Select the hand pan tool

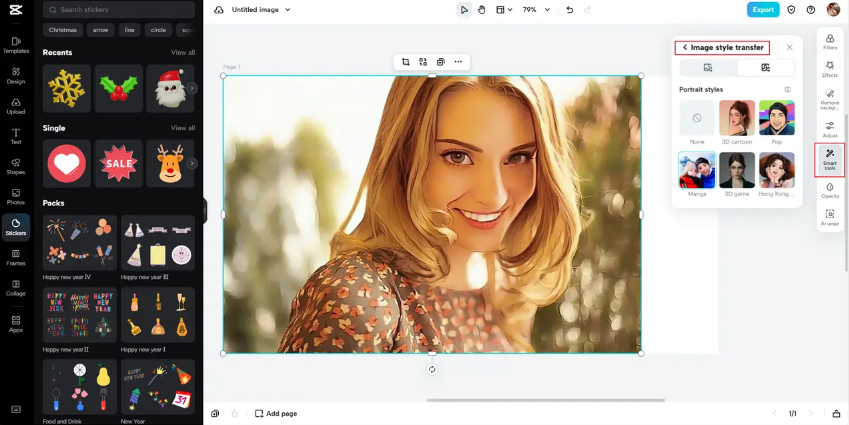(x=481, y=10)
